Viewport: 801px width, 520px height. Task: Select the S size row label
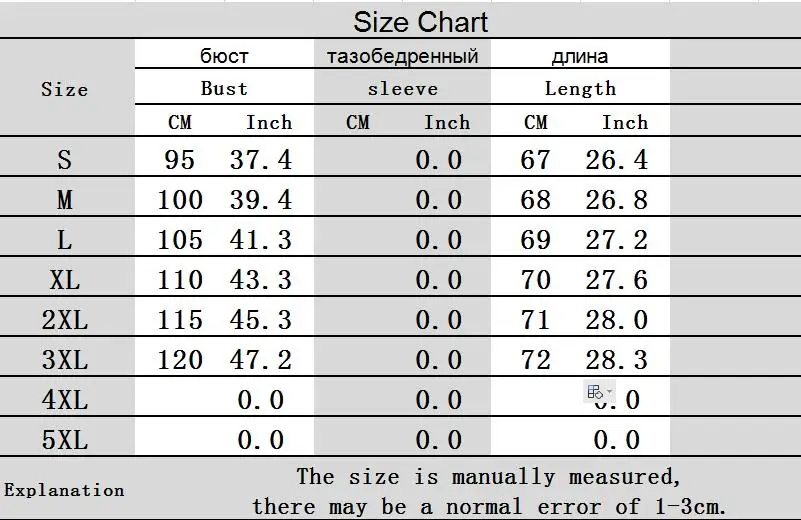[64, 159]
